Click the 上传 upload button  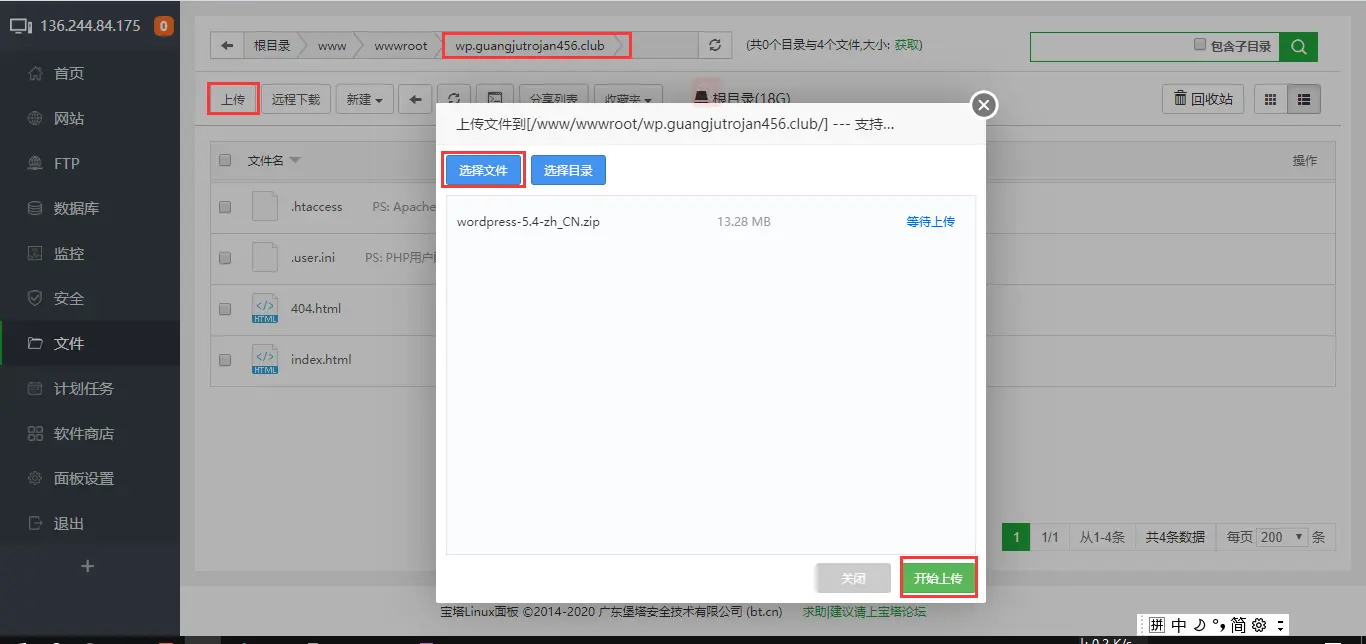point(233,99)
